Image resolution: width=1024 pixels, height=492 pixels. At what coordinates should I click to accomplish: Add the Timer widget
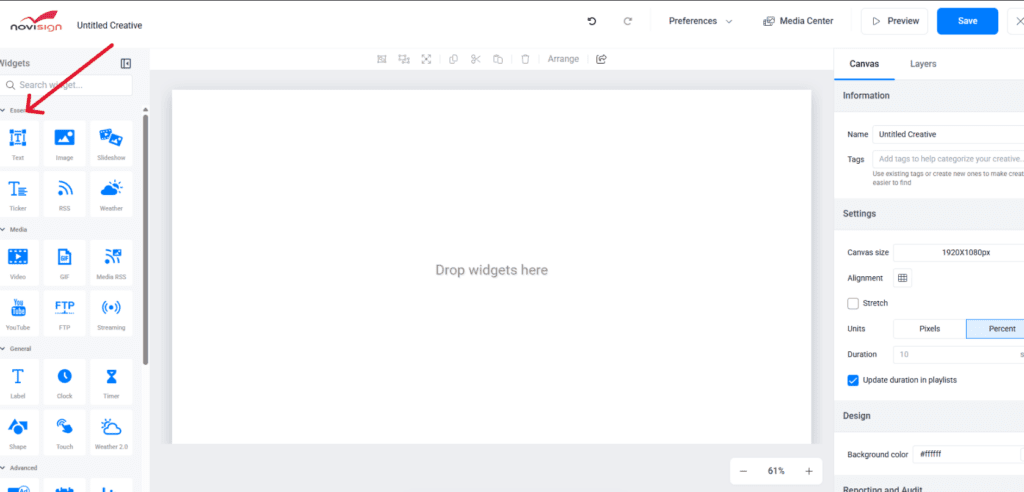111,382
